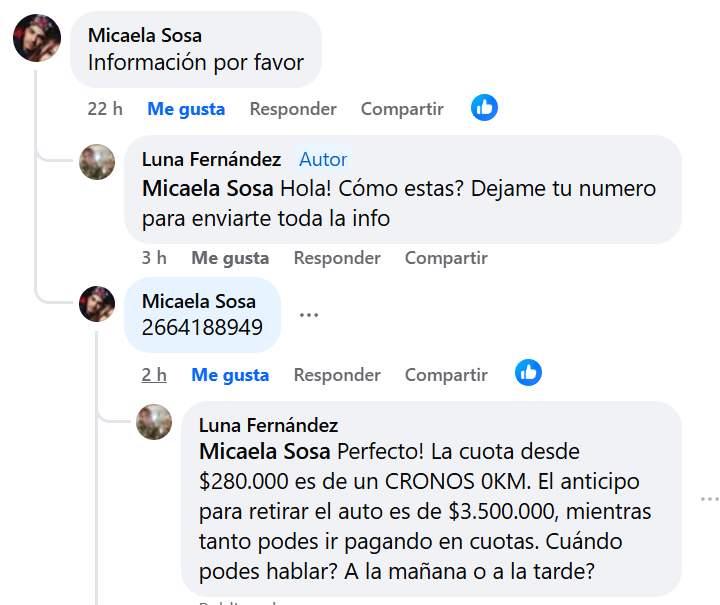Click Luna Fernández's avatar on Autor reply
The image size is (720, 605).
97,161
